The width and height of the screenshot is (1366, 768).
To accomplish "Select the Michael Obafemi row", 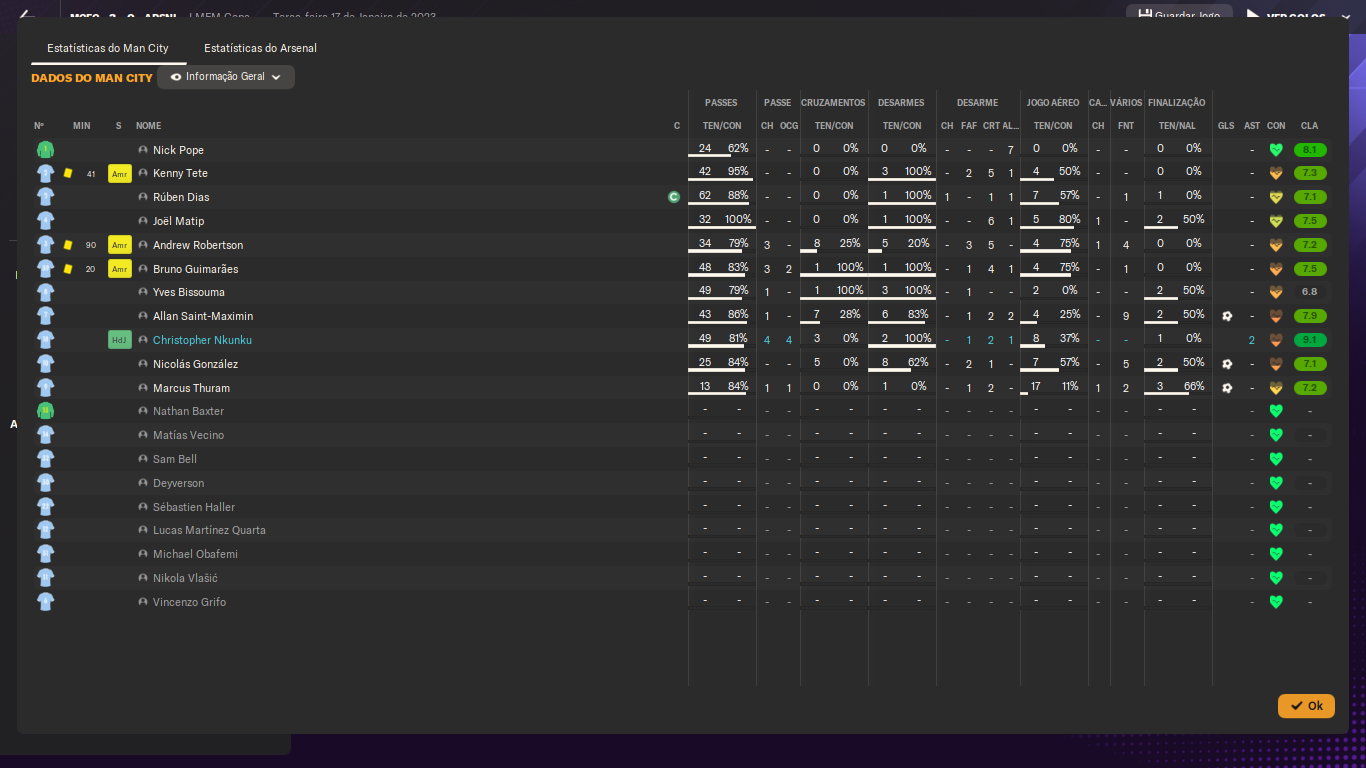I will [683, 554].
